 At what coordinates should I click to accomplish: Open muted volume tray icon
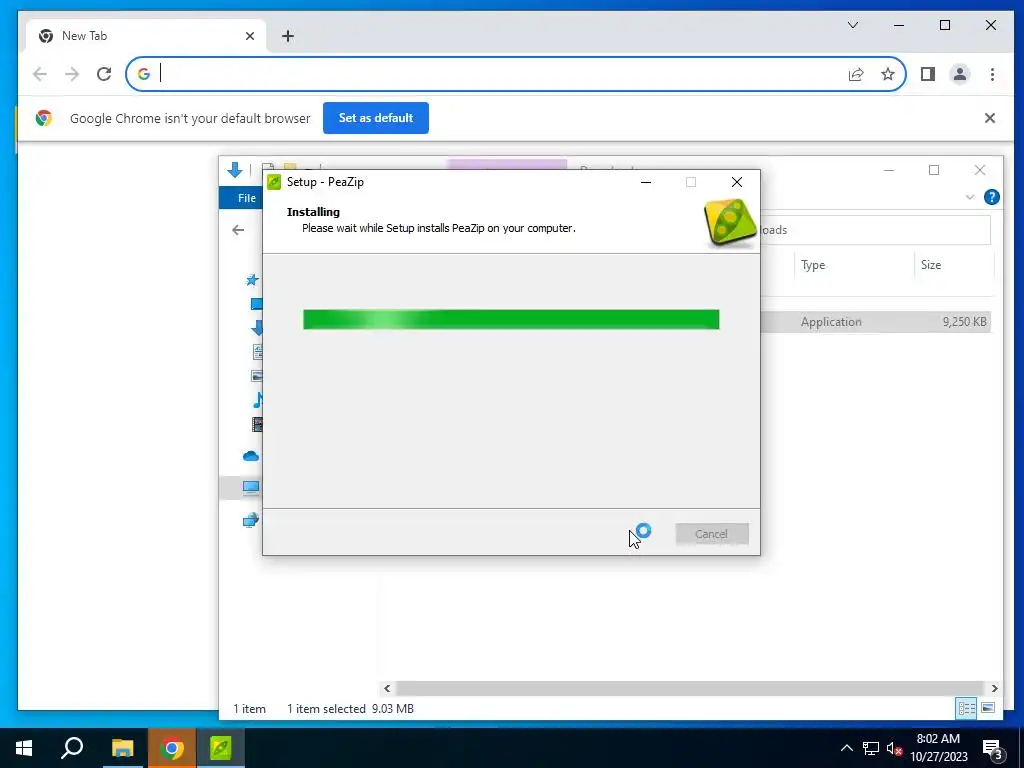(894, 748)
